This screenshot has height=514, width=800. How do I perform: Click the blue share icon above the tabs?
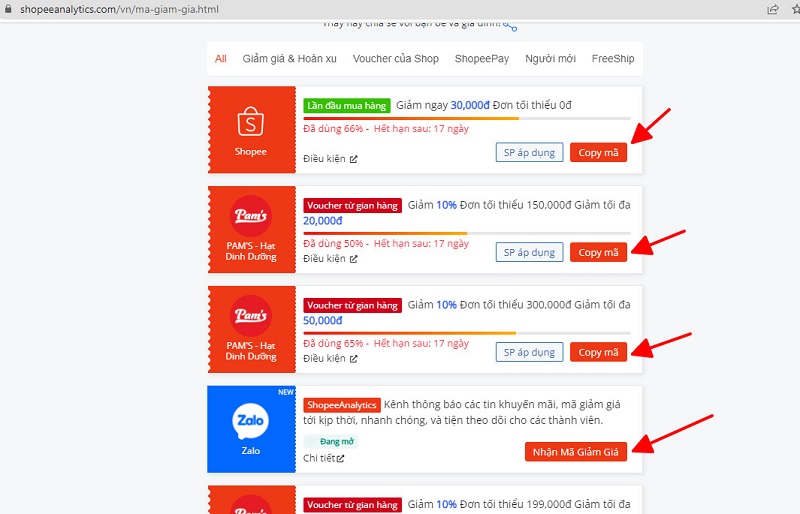pyautogui.click(x=510, y=26)
